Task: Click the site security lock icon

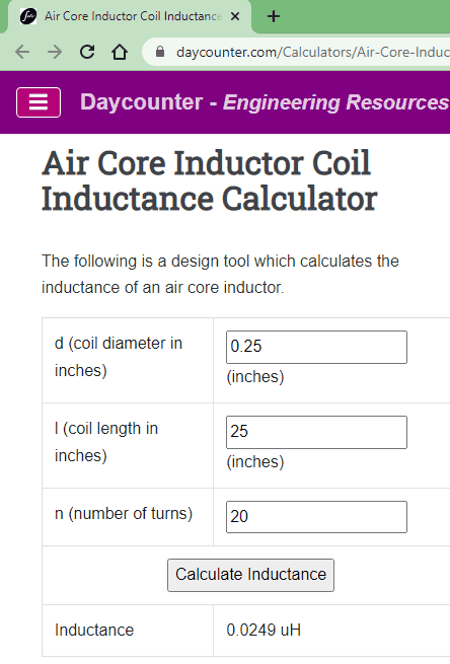Action: pyautogui.click(x=160, y=52)
